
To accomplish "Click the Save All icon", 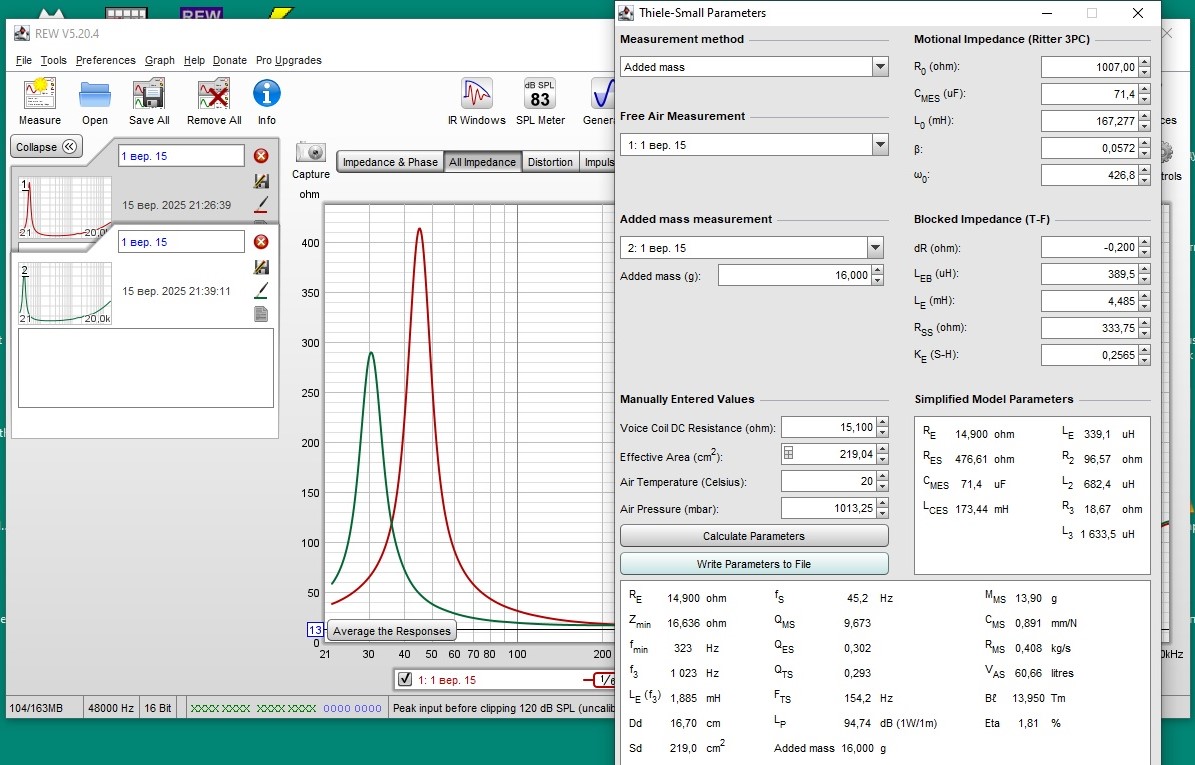I will 148,96.
